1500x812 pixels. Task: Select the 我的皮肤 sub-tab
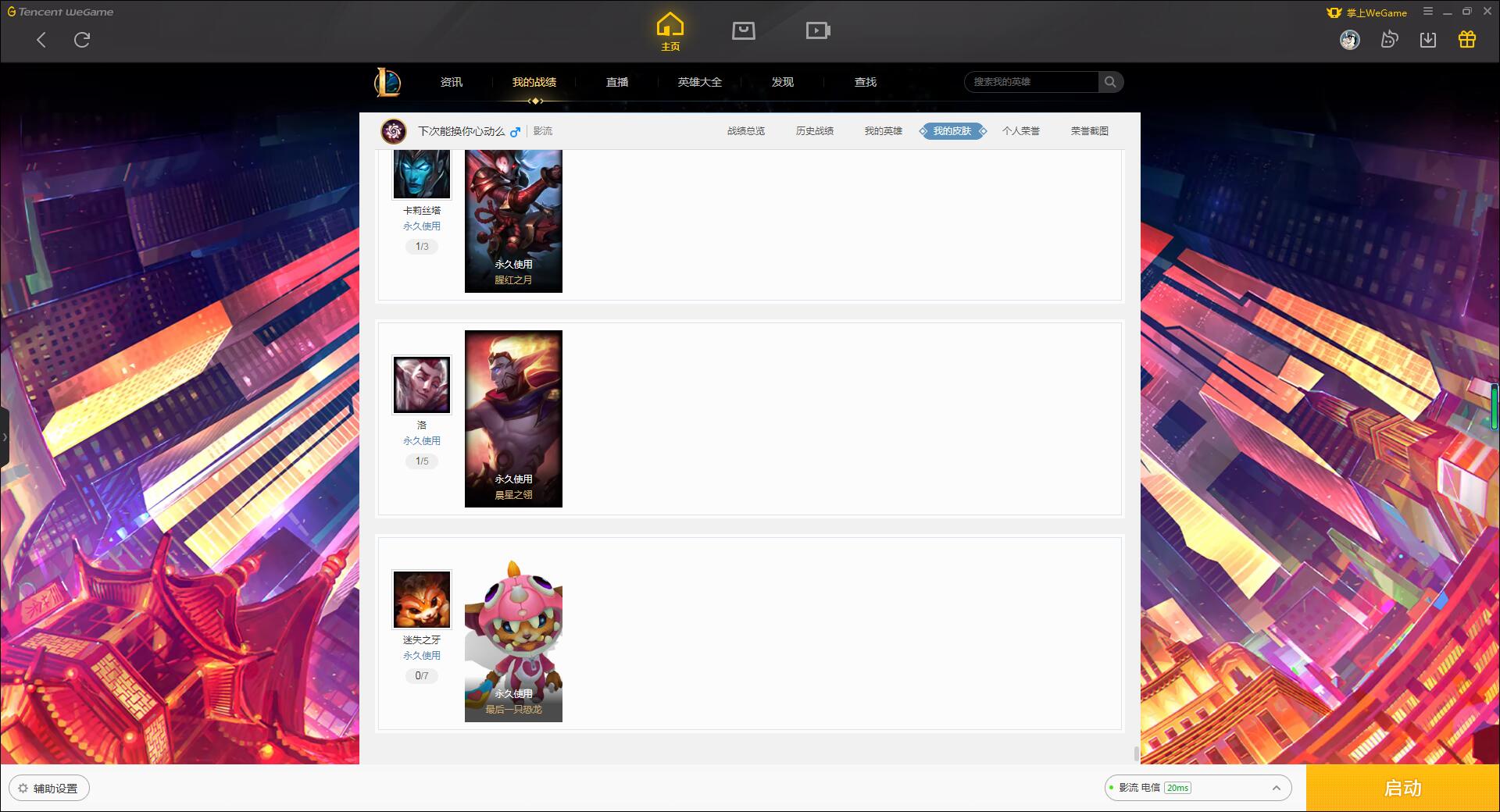(x=952, y=131)
